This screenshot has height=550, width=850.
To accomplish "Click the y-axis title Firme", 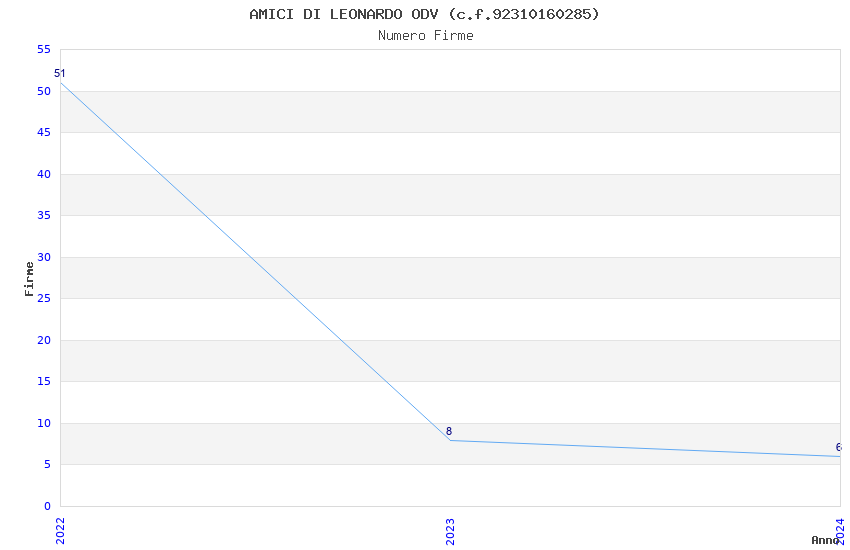I will (x=29, y=279).
